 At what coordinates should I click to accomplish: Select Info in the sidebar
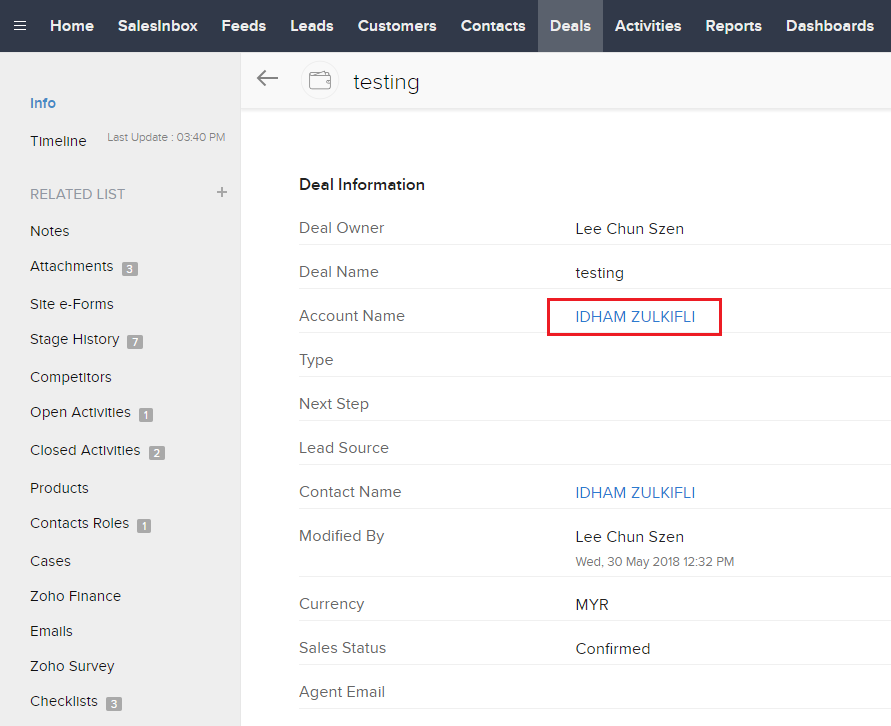tap(43, 103)
